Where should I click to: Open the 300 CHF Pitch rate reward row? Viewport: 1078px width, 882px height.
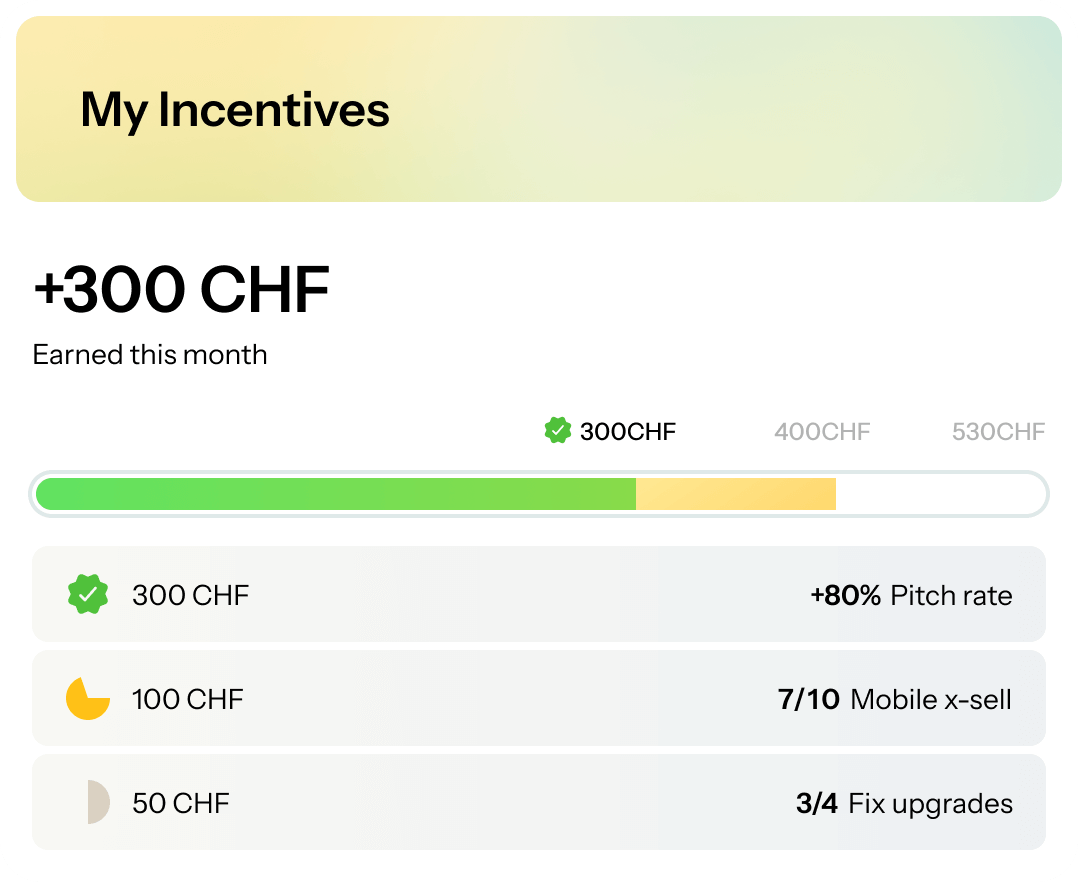coord(539,594)
